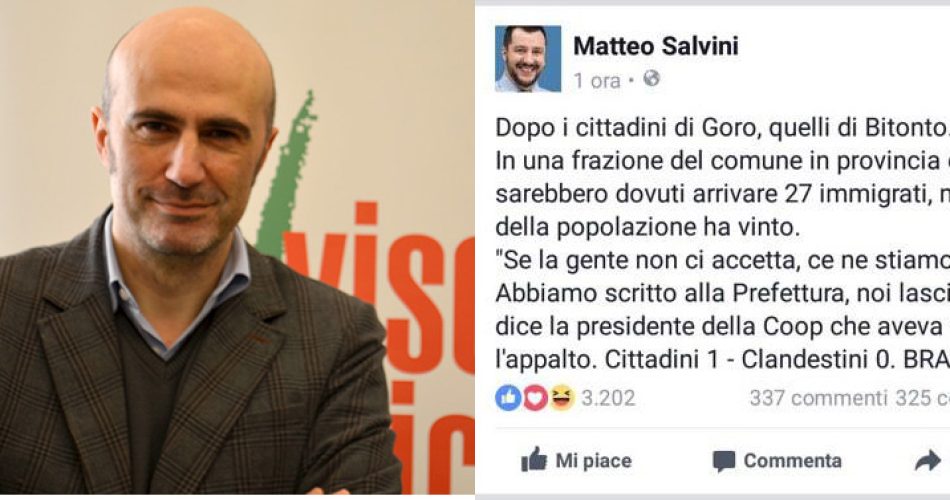Click the green logo behind the man

coord(285,176)
